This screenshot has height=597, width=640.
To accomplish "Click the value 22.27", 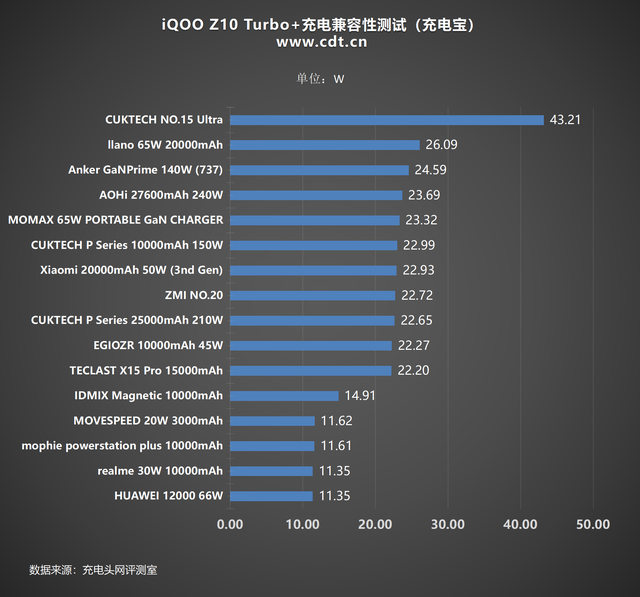I will click(414, 346).
